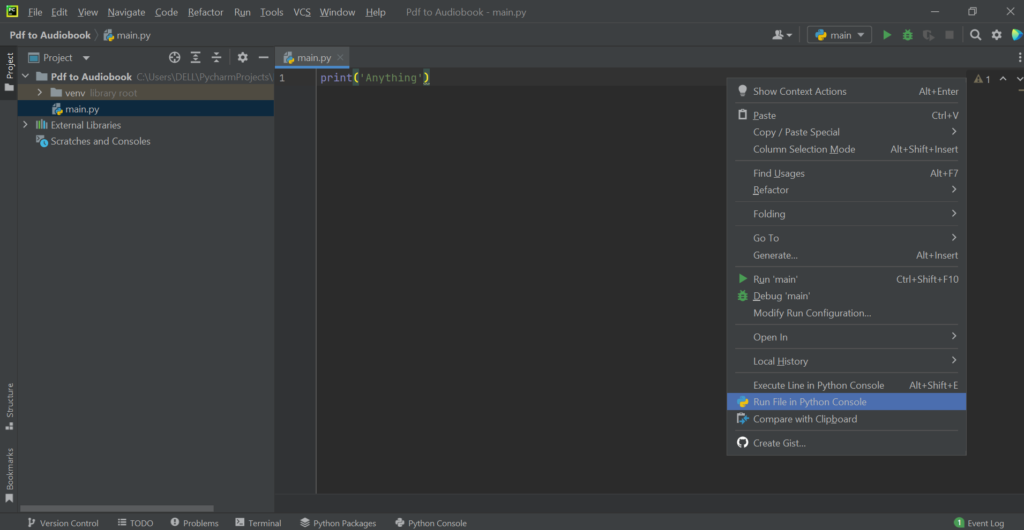Open the File menu
The width and height of the screenshot is (1024, 530).
35,12
